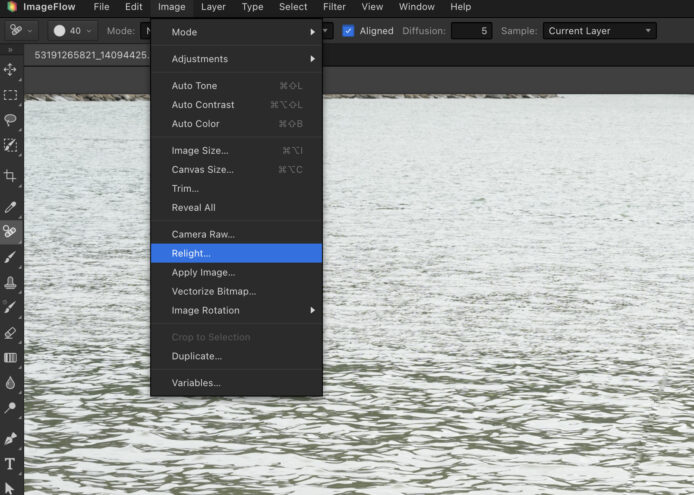
Task: Open the Type menu
Action: point(253,7)
